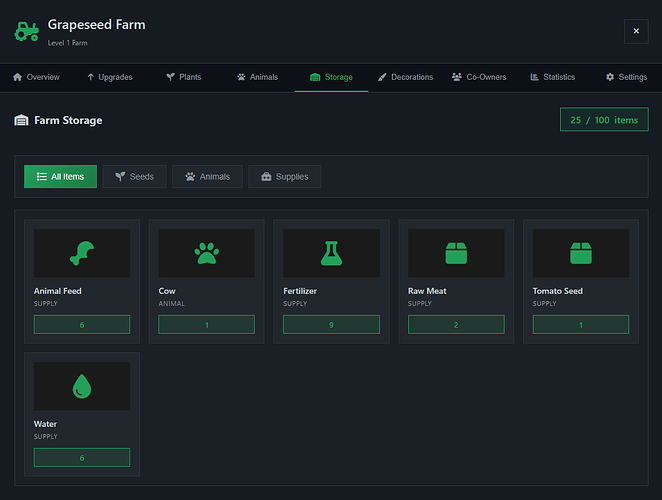Switch to the Upgrades tab
The height and width of the screenshot is (500, 662).
tap(110, 77)
